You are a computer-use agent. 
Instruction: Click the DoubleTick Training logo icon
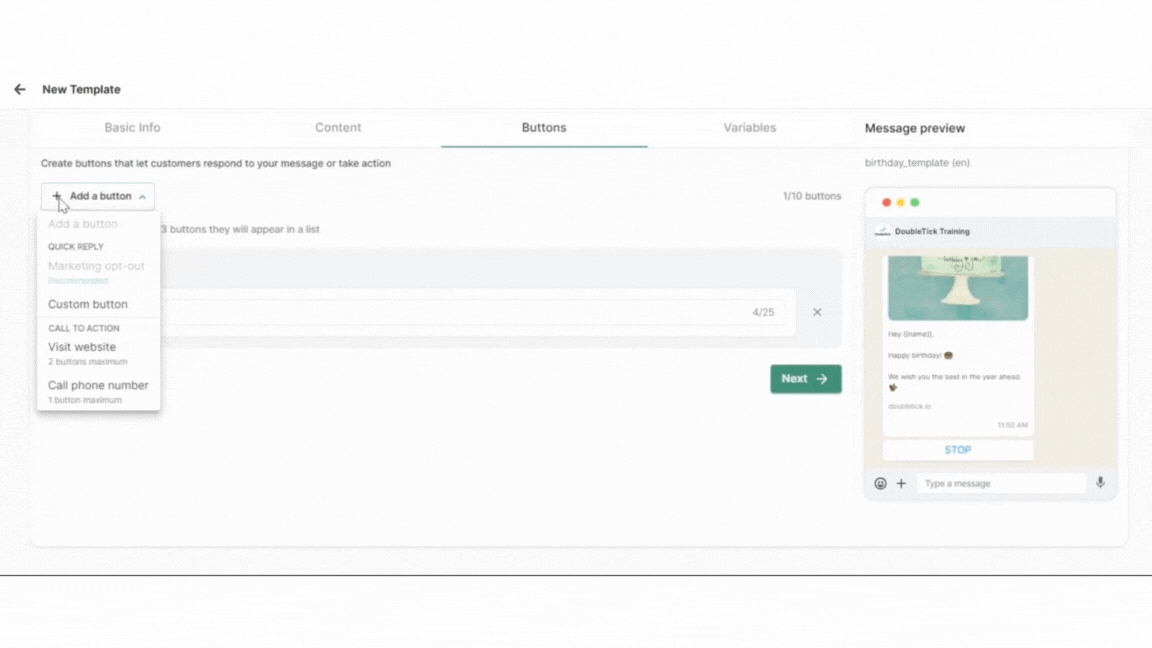pyautogui.click(x=882, y=231)
